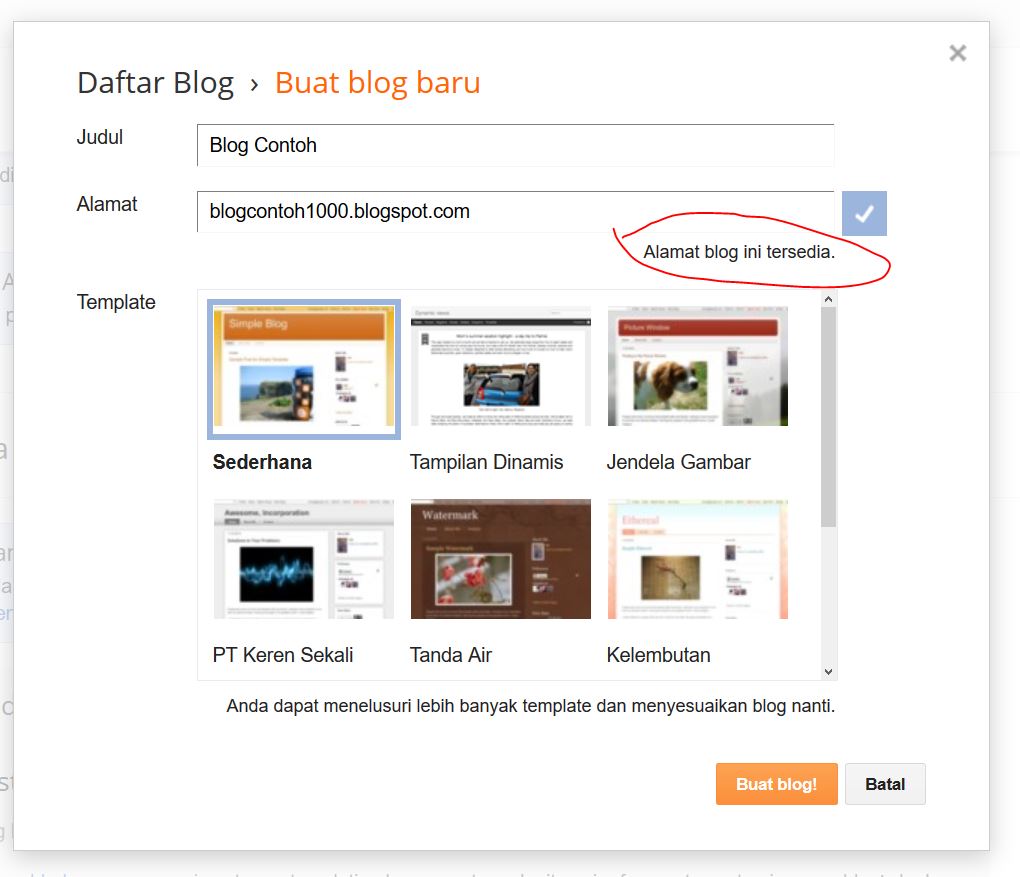Select the PT Keren Sekali template
Viewport: 1020px width, 877px height.
303,560
